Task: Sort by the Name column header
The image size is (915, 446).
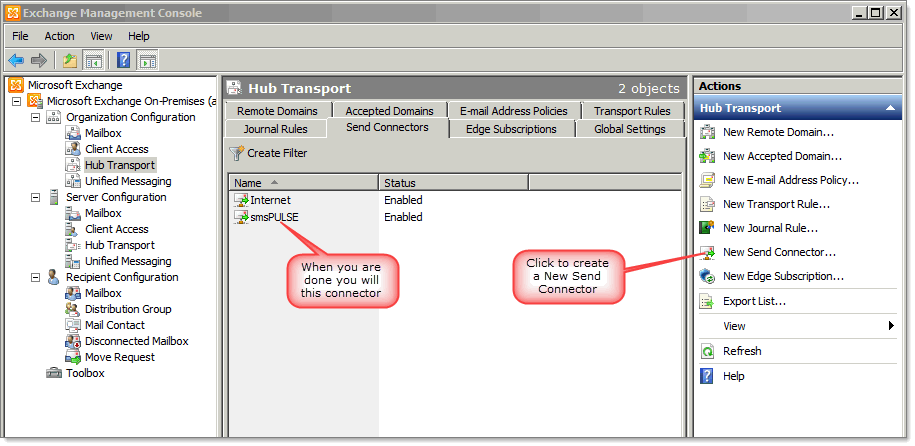Action: click(303, 183)
